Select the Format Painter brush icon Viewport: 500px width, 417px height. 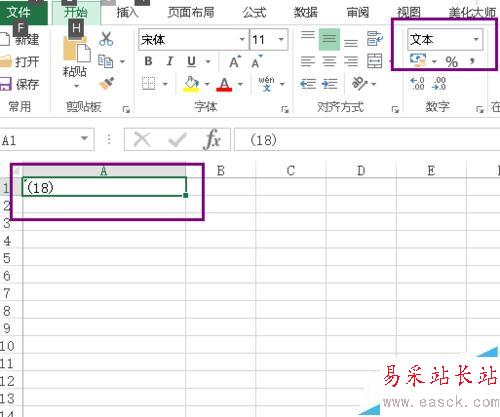(107, 83)
